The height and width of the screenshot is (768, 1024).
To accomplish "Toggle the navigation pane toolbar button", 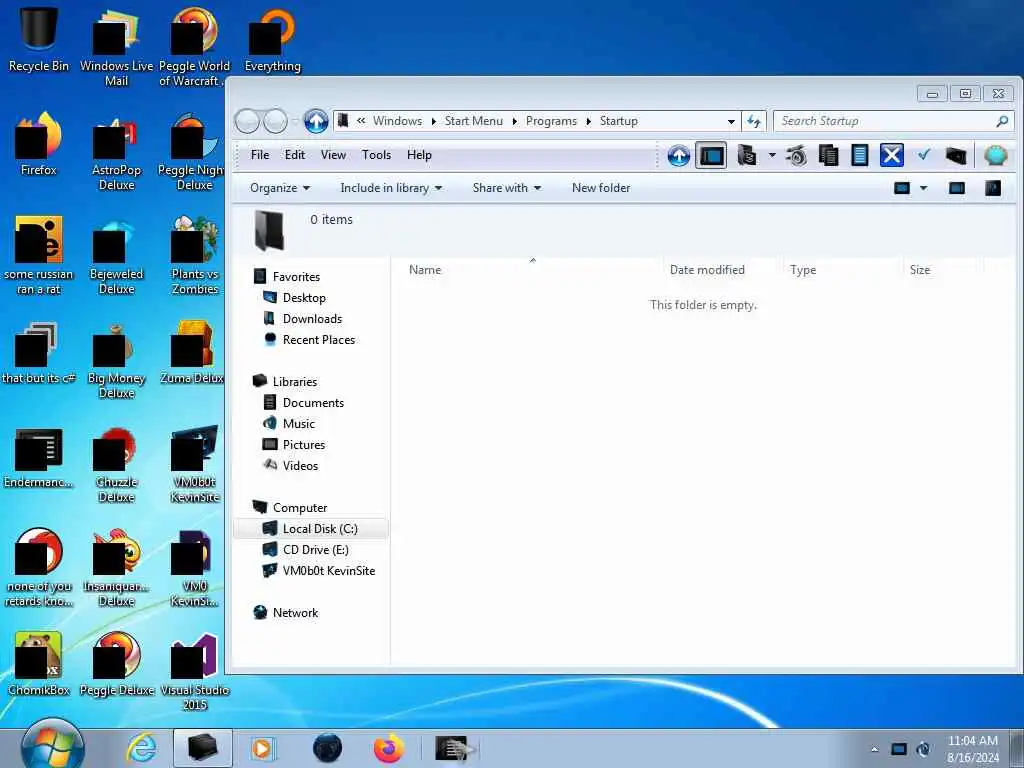I will pos(711,155).
